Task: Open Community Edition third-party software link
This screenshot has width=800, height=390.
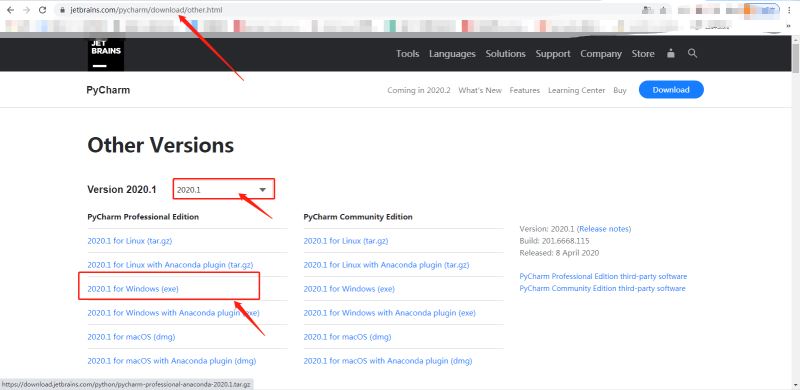Action: click(602, 288)
